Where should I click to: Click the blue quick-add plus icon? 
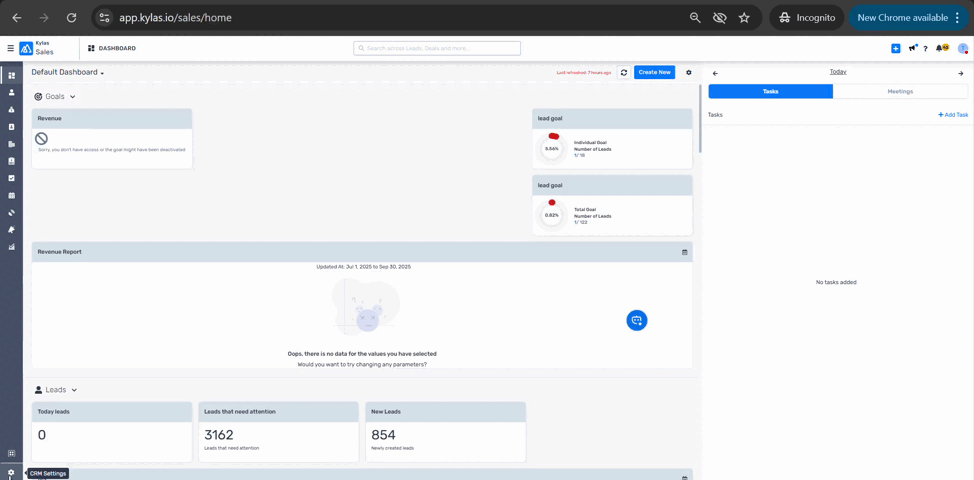(x=895, y=48)
